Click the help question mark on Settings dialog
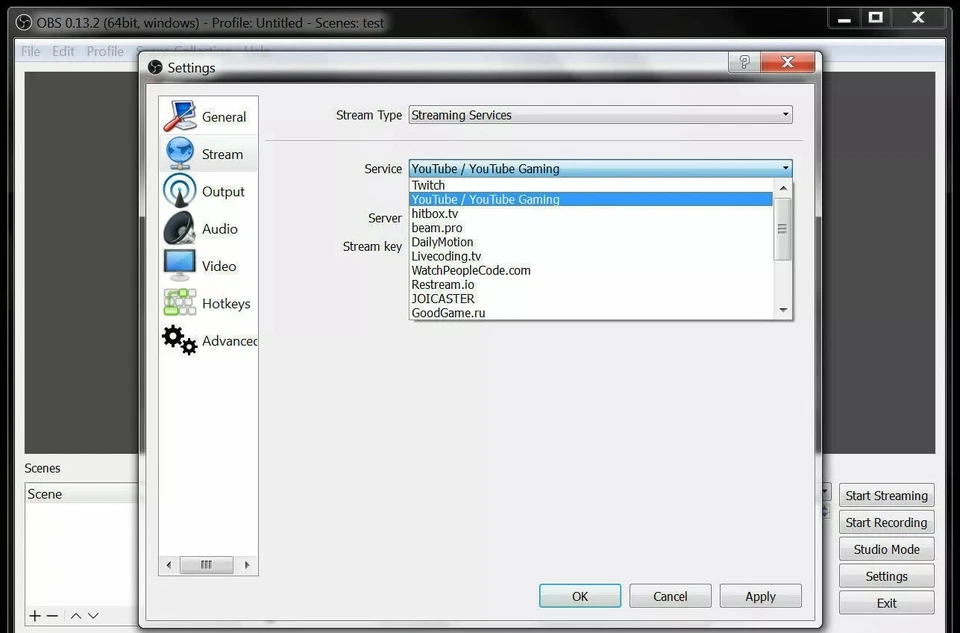Viewport: 960px width, 633px height. (x=743, y=62)
